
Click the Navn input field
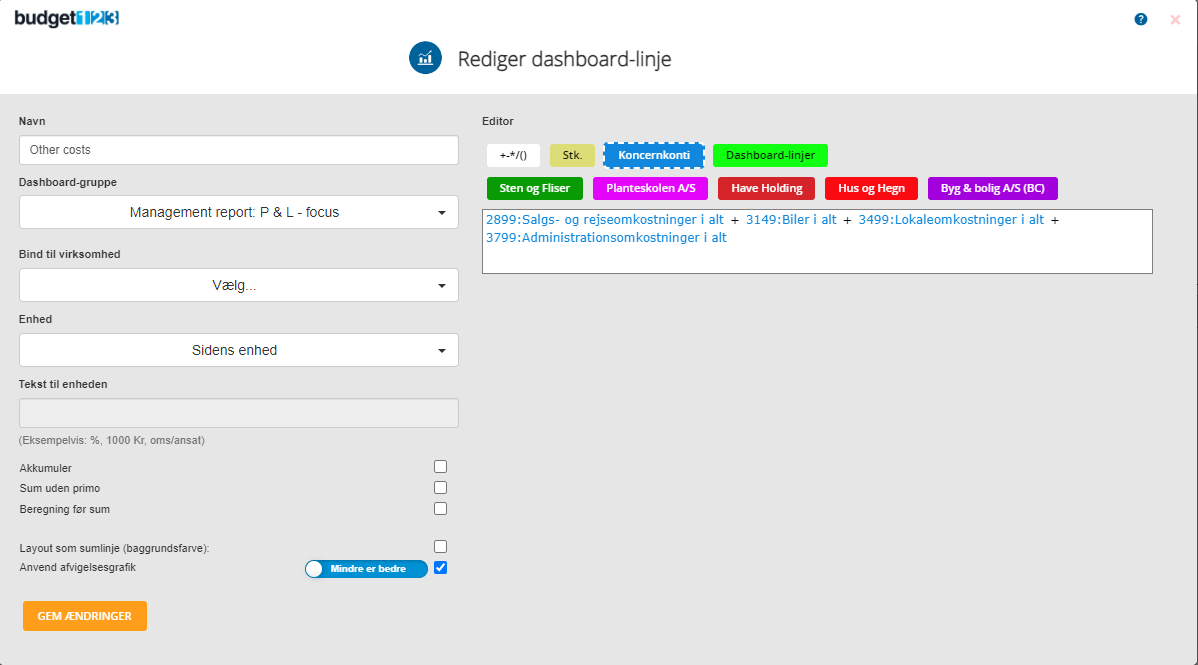tap(239, 150)
